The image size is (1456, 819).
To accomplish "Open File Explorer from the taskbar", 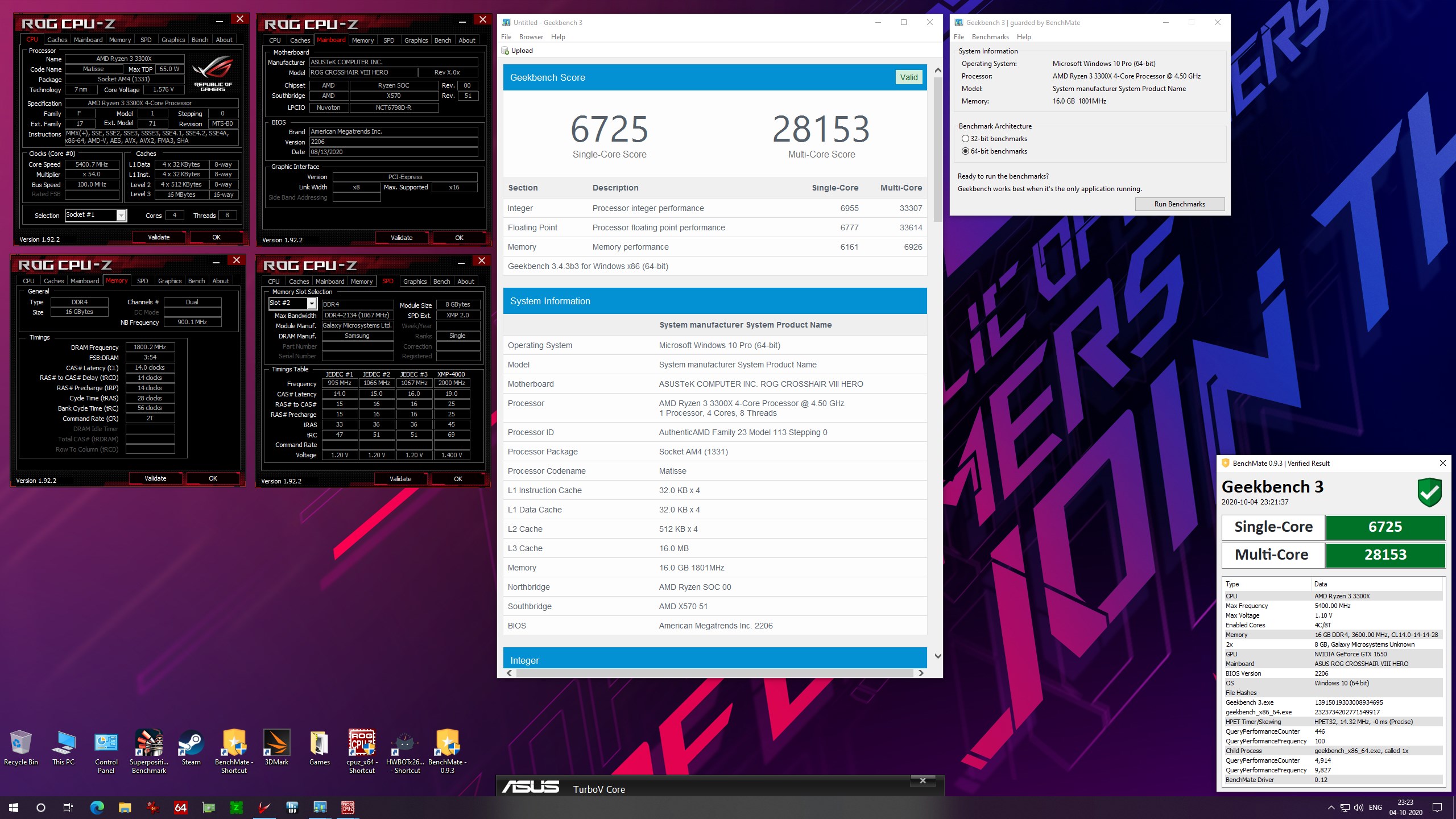I will (x=125, y=808).
